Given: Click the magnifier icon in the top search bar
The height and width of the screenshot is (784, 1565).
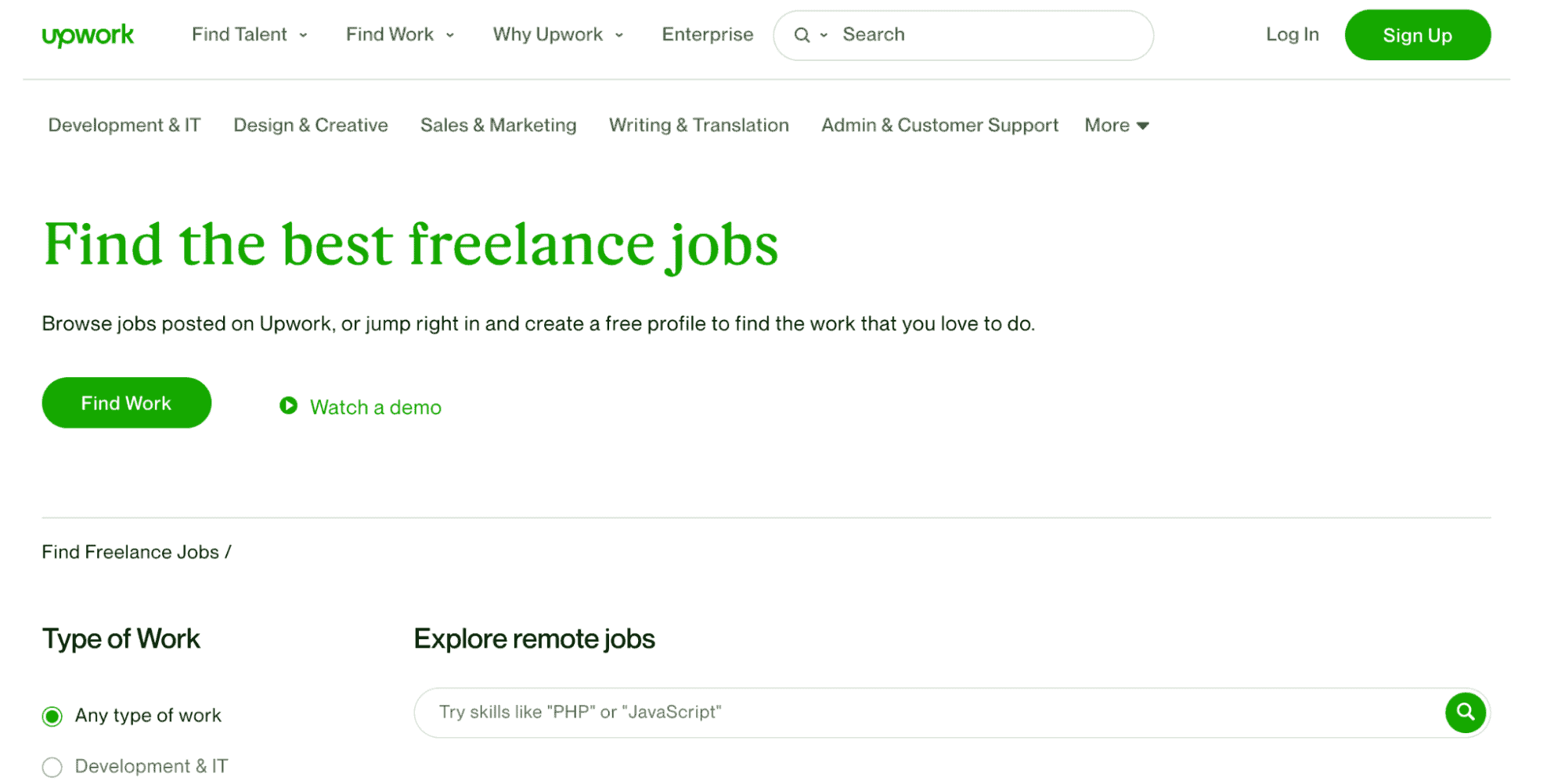Looking at the screenshot, I should (x=802, y=34).
